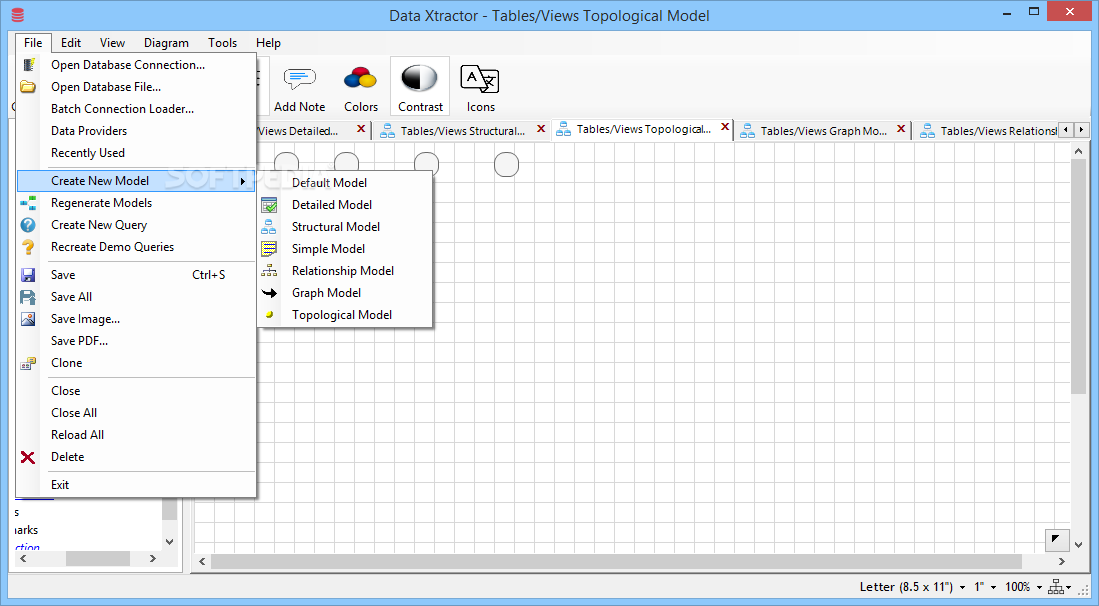This screenshot has height=606, width=1099.
Task: Click the Save Image picture icon
Action: 28,319
